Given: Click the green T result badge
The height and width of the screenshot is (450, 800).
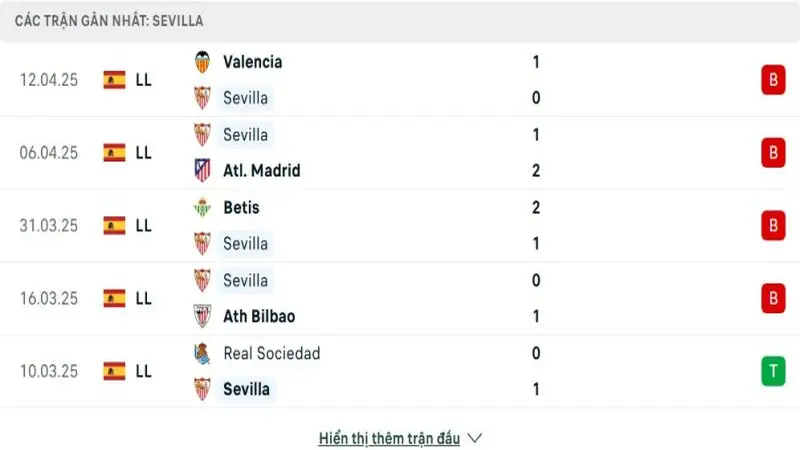Looking at the screenshot, I should pyautogui.click(x=773, y=371).
